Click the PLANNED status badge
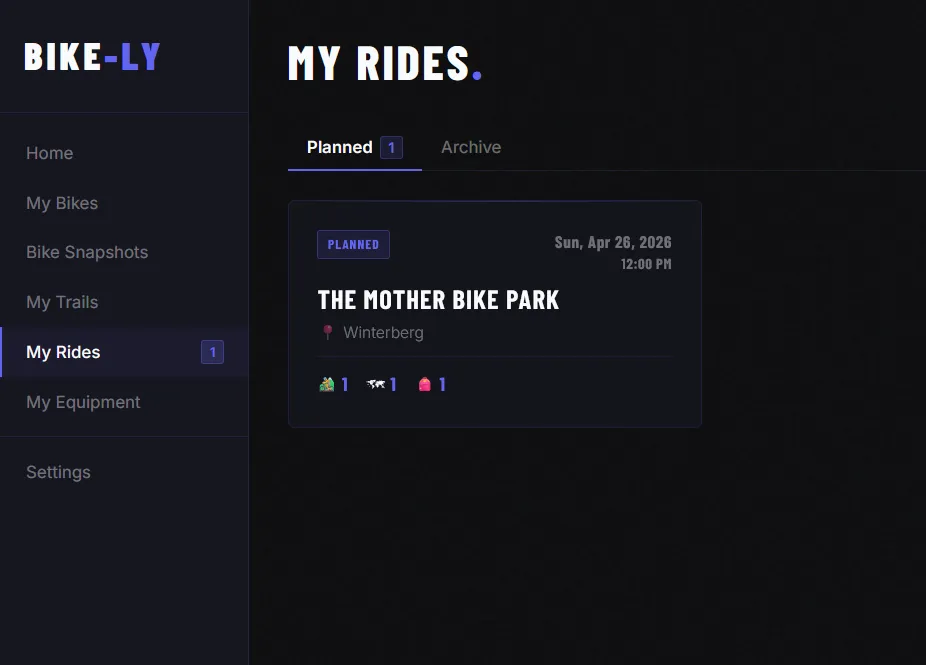Viewport: 926px width, 665px height. point(353,244)
